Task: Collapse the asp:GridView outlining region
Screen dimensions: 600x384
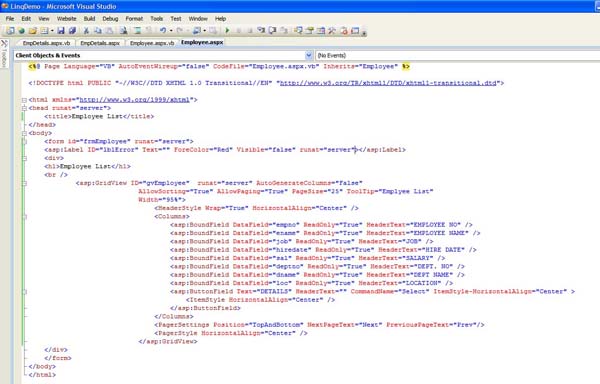Action: click(24, 183)
